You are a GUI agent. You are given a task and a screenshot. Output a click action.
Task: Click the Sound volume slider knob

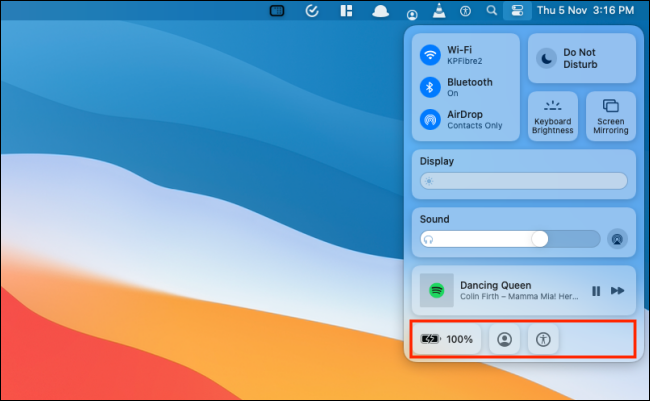(x=540, y=239)
